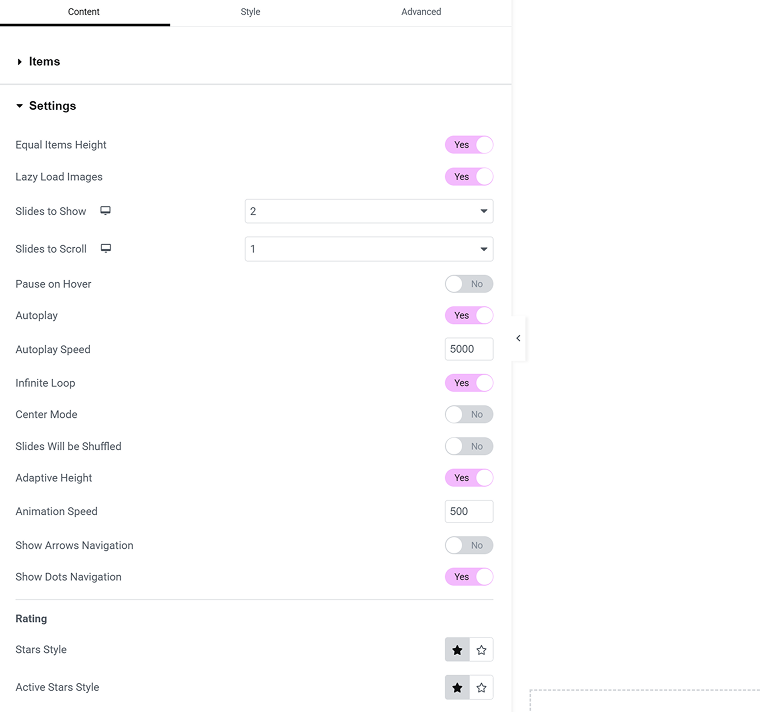Viewport: 760px width, 712px height.
Task: Enable Slides Will be Shuffled
Action: [x=469, y=446]
